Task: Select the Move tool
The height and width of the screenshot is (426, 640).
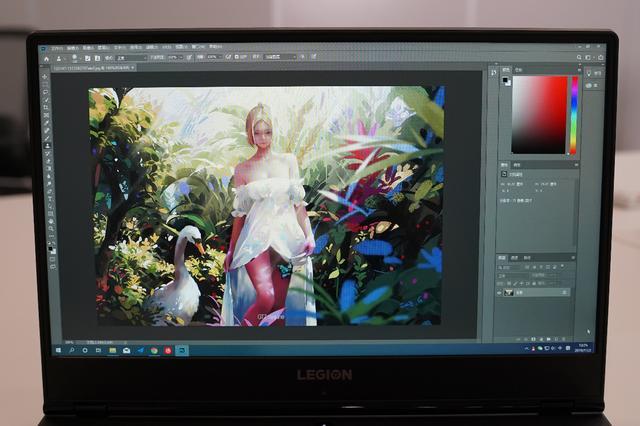Action: pos(44,76)
